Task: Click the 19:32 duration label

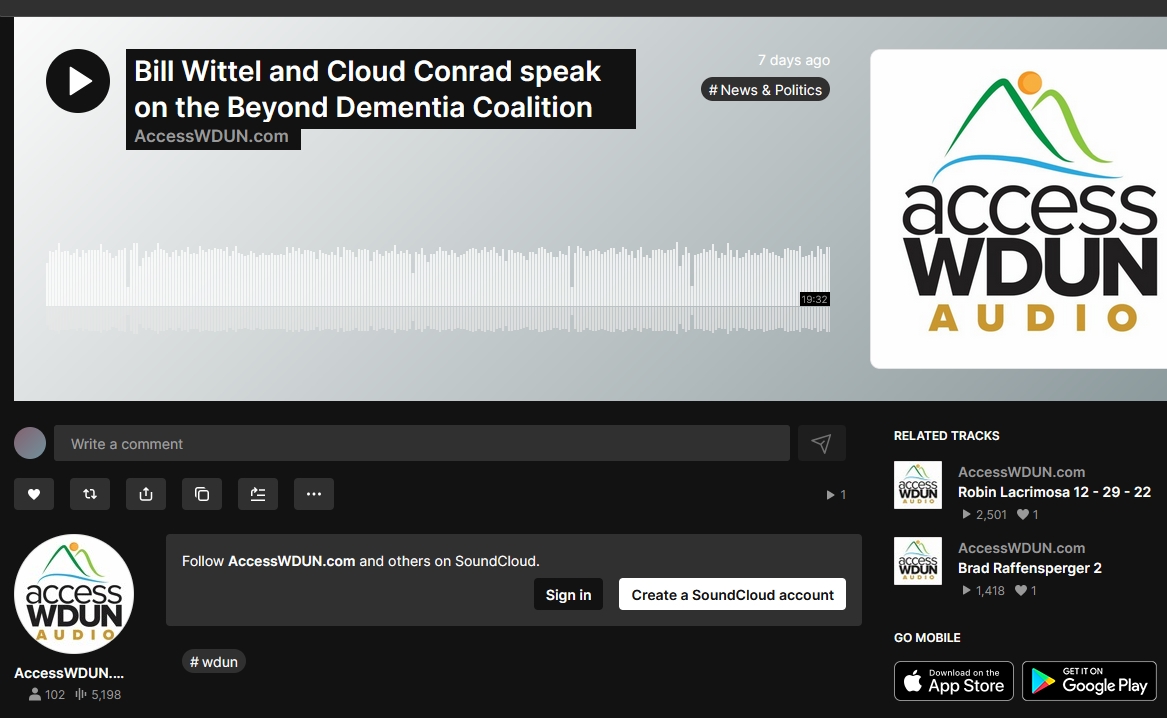Action: [814, 299]
